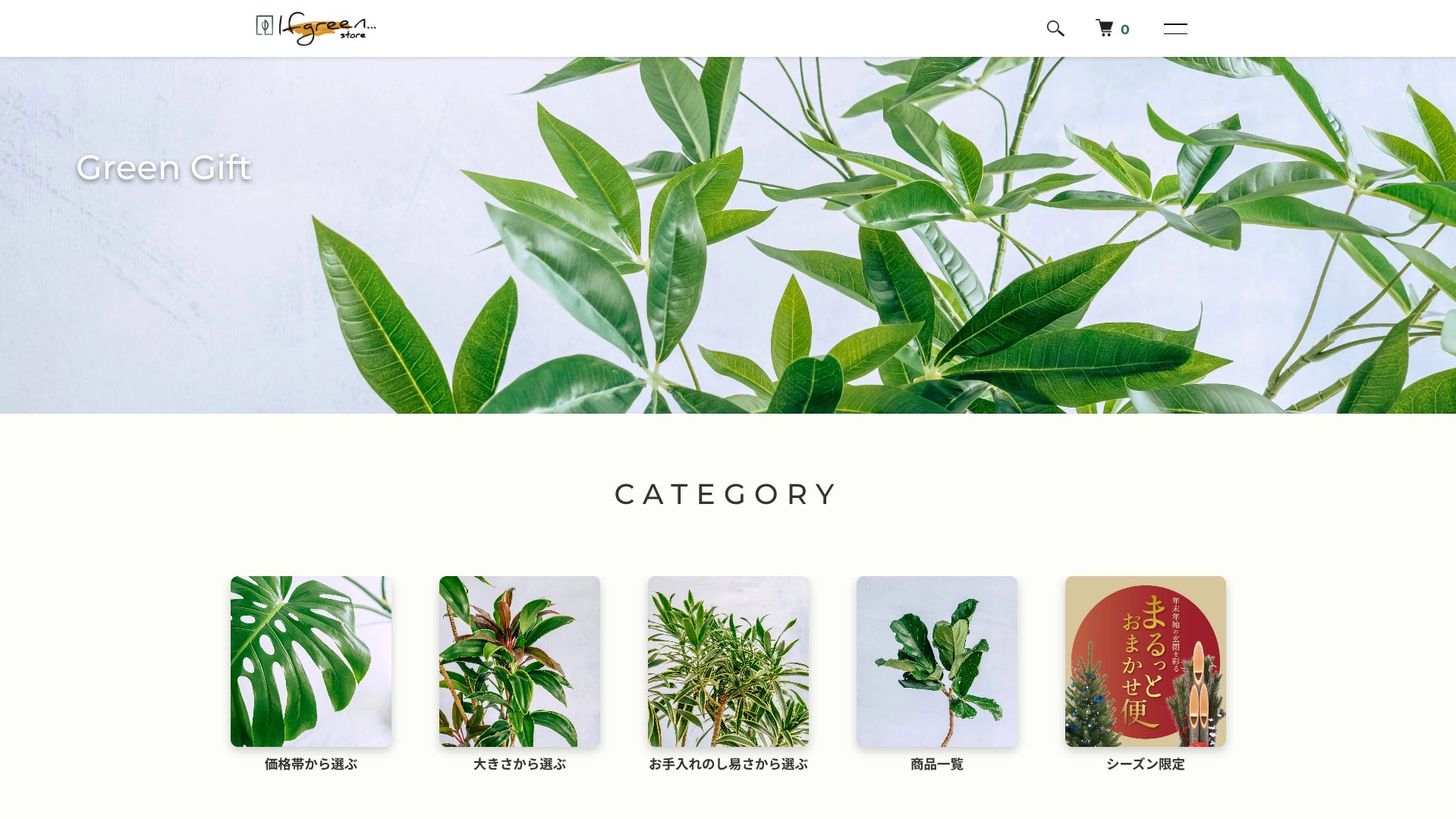Go to シーズン限定 seasonal link

[x=1146, y=764]
